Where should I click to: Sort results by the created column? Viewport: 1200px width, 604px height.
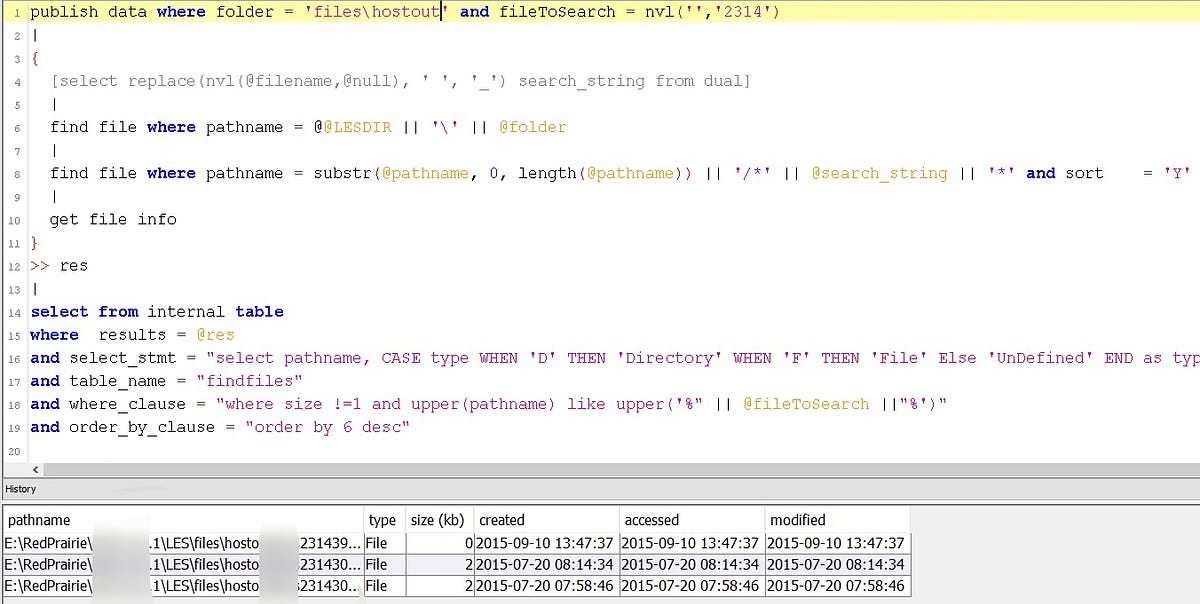point(502,520)
